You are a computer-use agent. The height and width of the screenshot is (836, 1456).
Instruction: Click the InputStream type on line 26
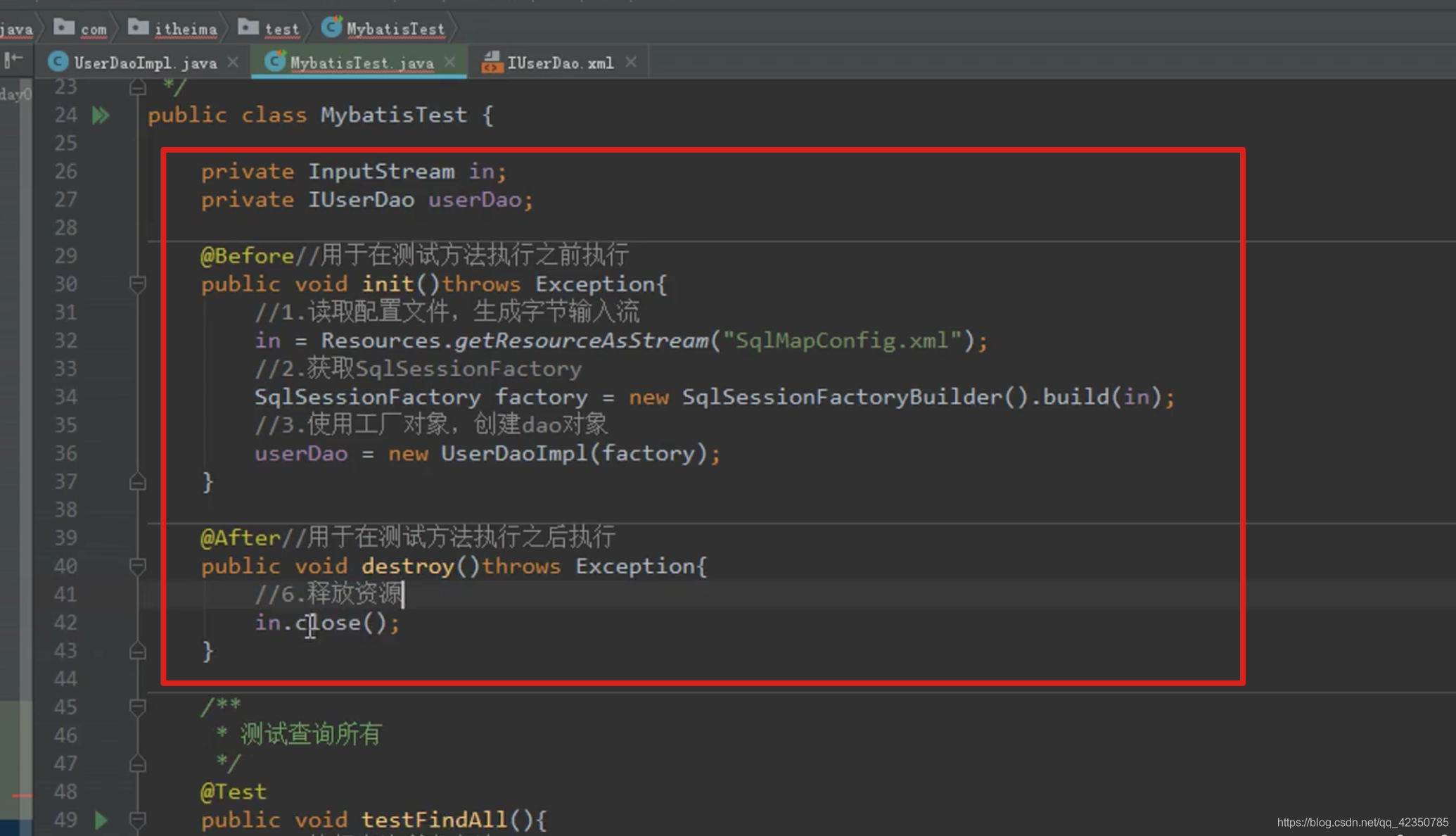coord(381,172)
